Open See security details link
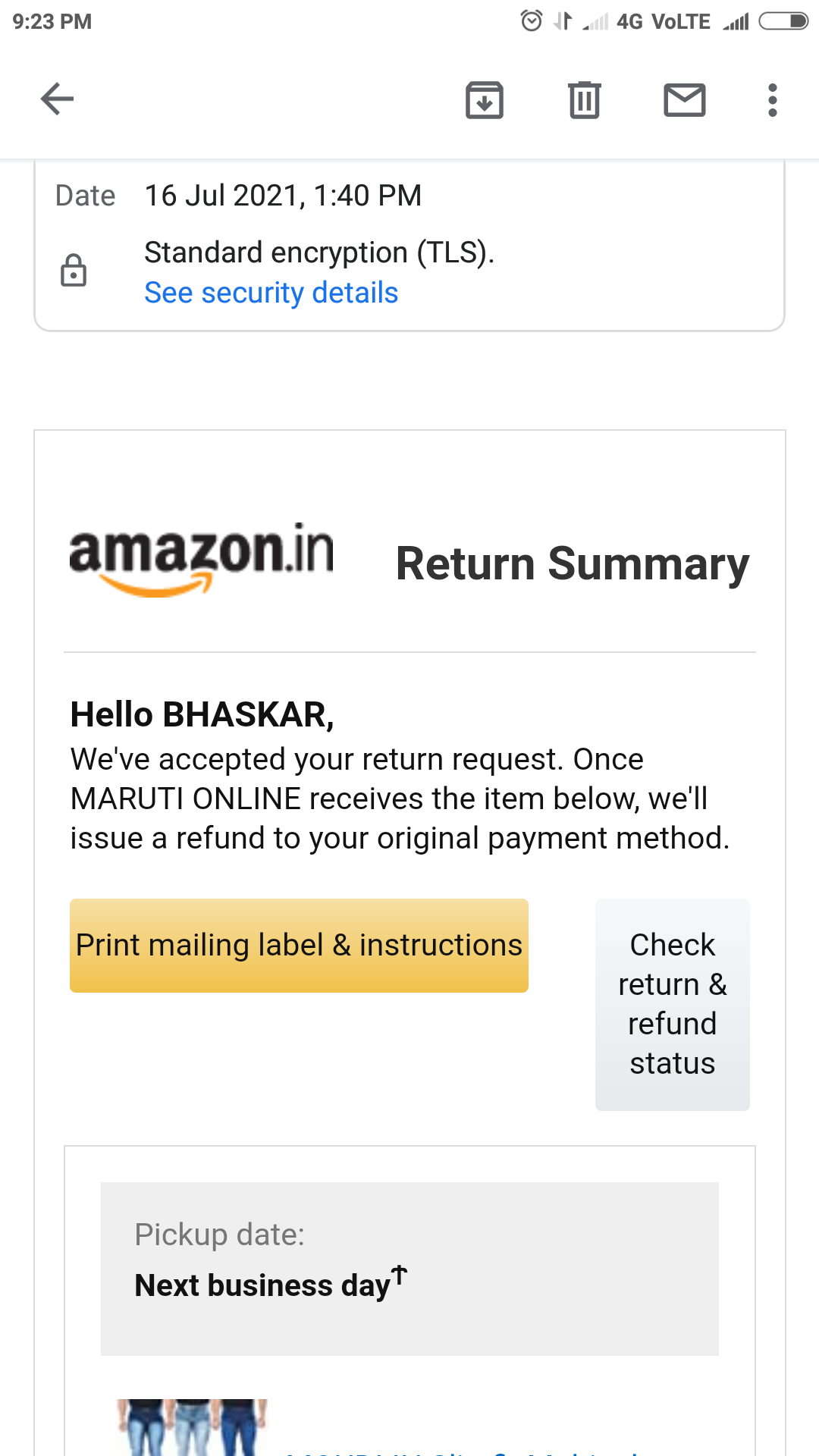The image size is (819, 1456). pyautogui.click(x=271, y=293)
